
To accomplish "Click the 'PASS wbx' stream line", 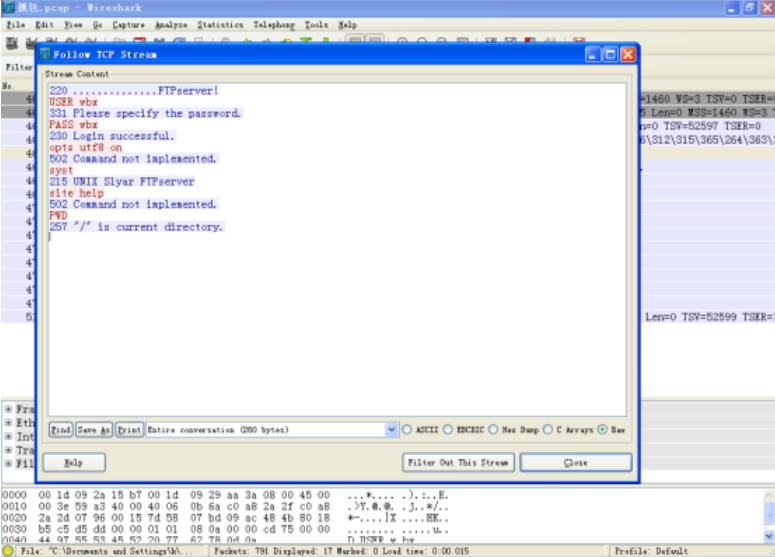I will click(x=73, y=125).
